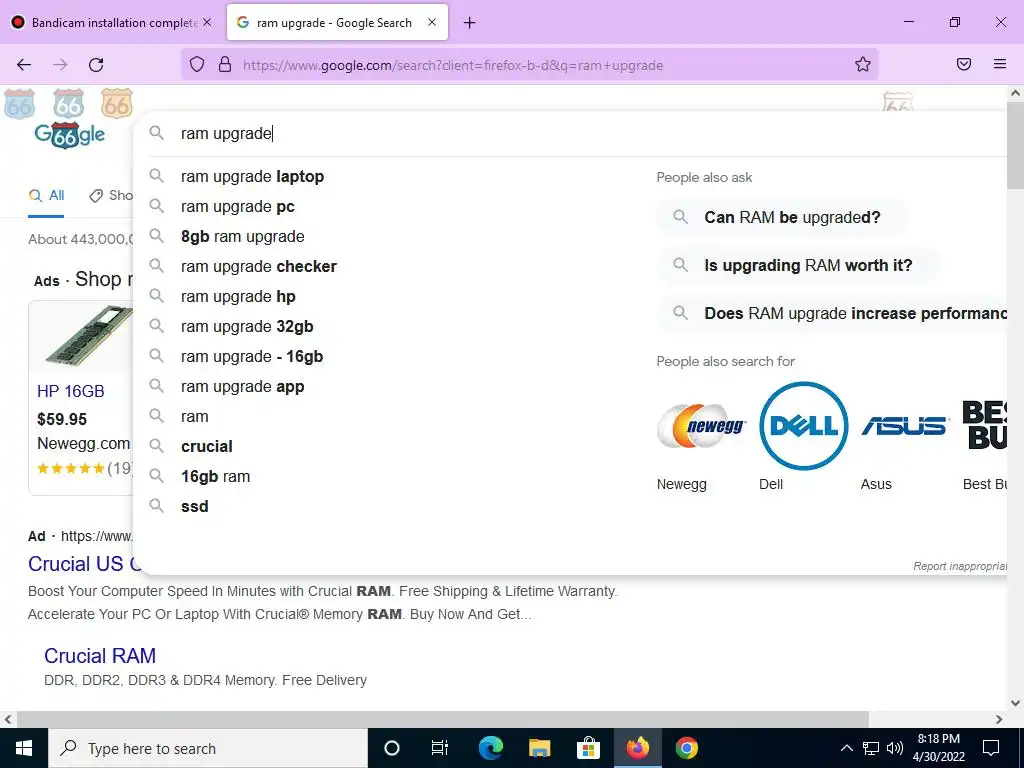
Task: Click the horizontal scrollbar thumb
Action: [x=443, y=719]
